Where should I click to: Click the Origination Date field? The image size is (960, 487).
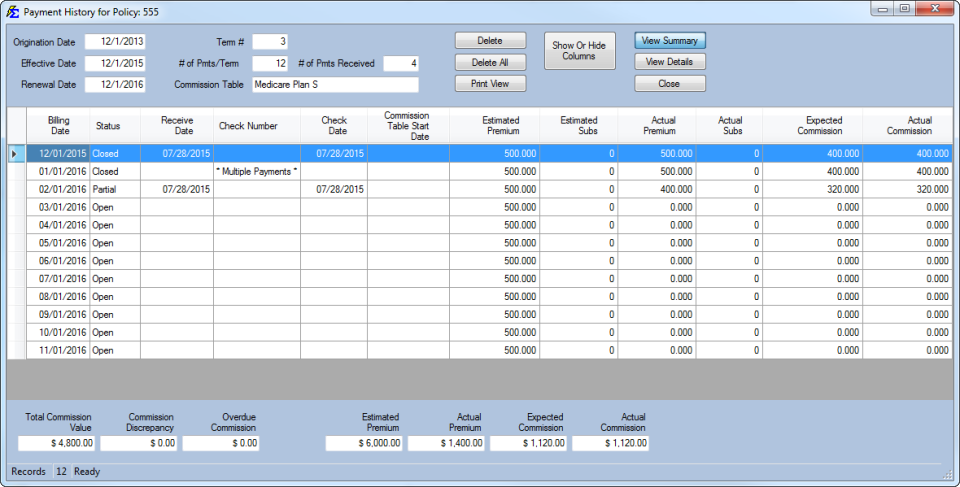click(x=115, y=42)
